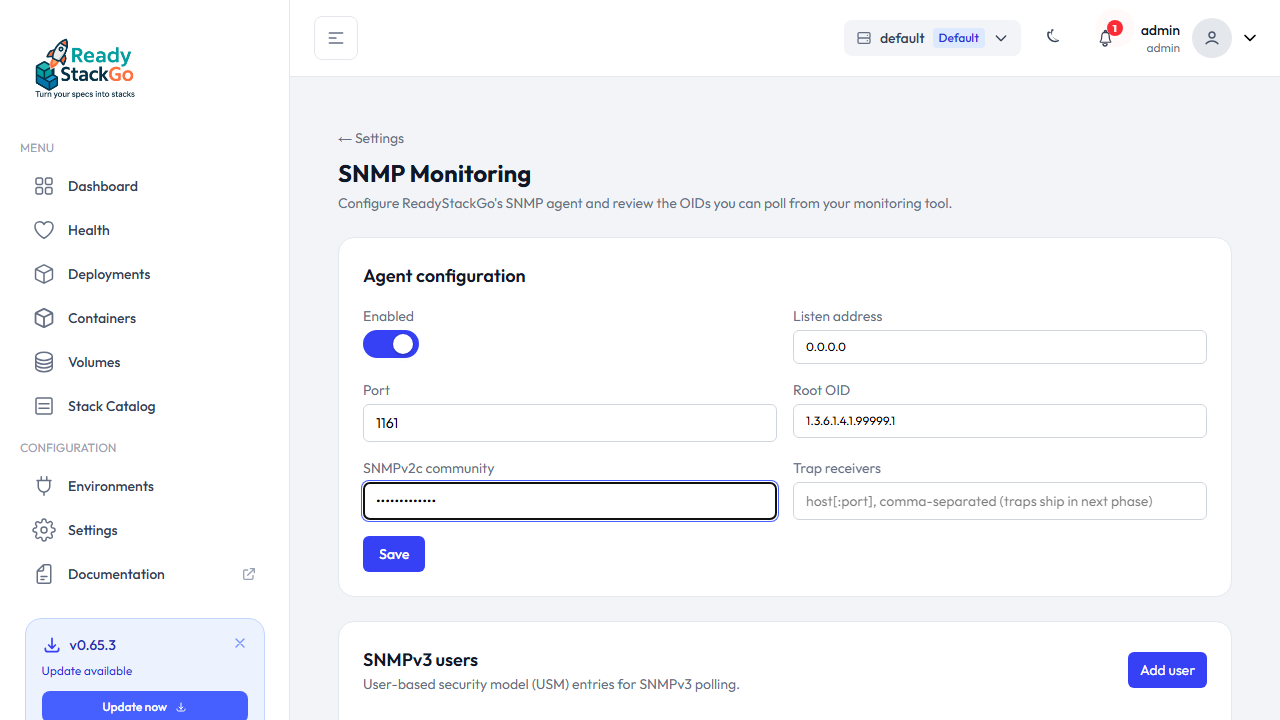The image size is (1280, 720).
Task: Click the Agent configuration heading
Action: pos(444,276)
